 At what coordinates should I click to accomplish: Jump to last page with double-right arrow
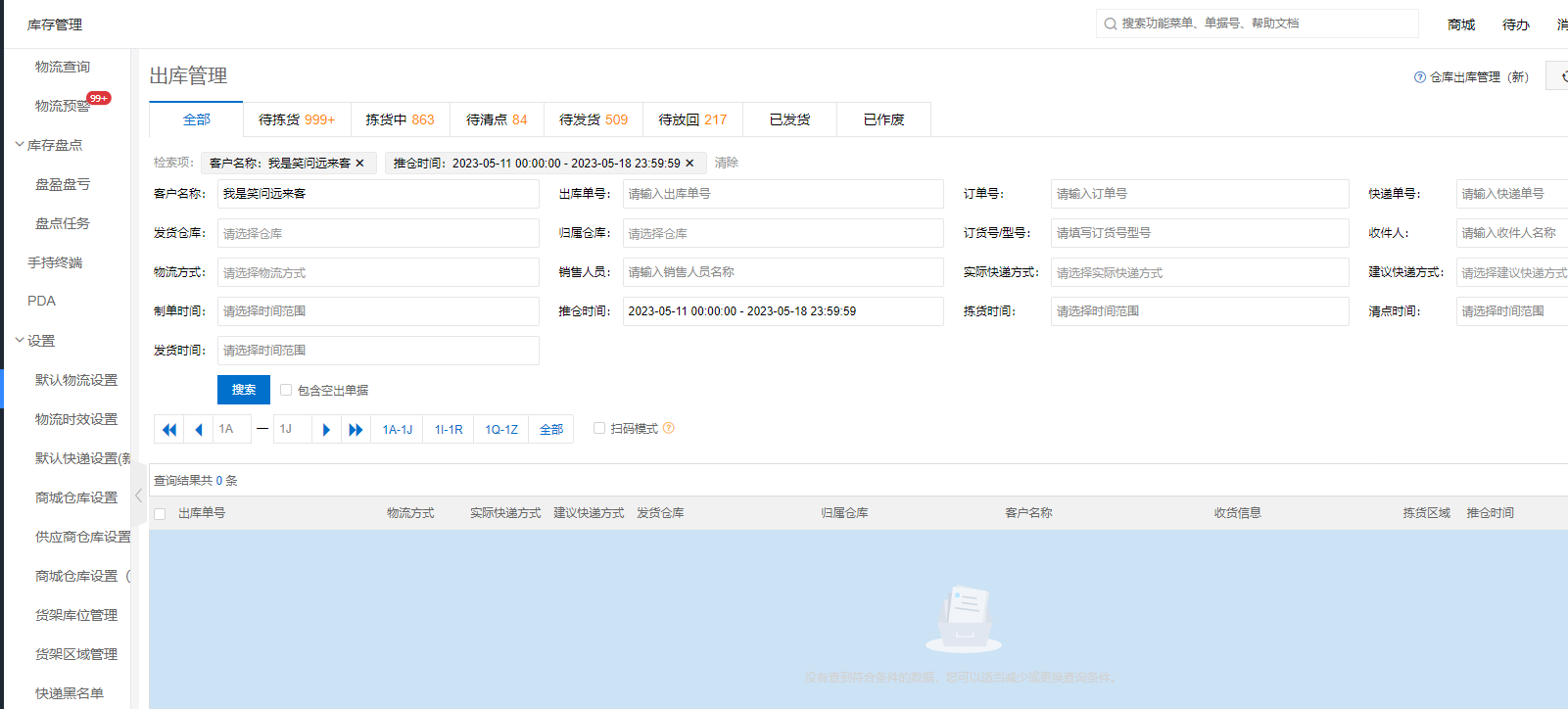(x=356, y=429)
